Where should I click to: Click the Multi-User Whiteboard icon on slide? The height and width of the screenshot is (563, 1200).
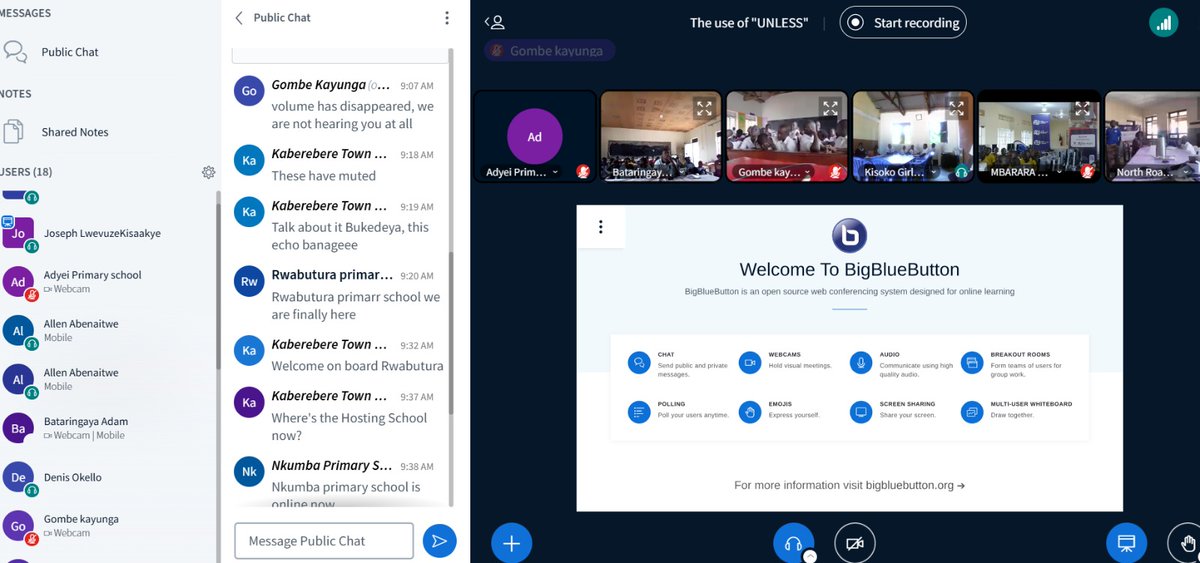[972, 411]
